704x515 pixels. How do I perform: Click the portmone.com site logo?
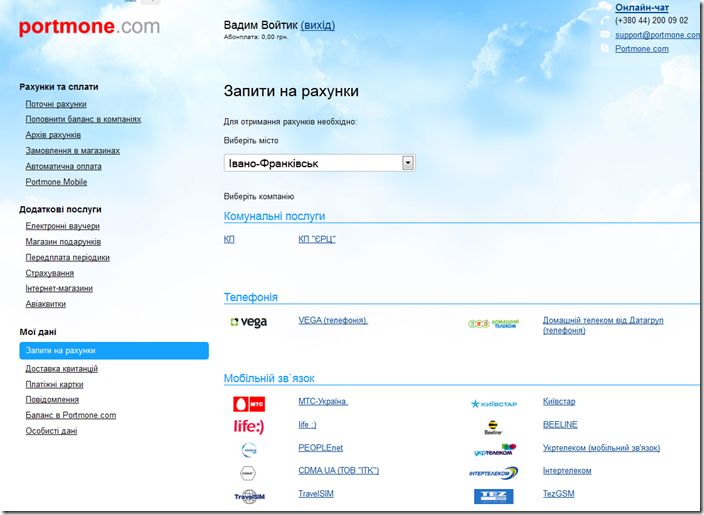coord(89,27)
